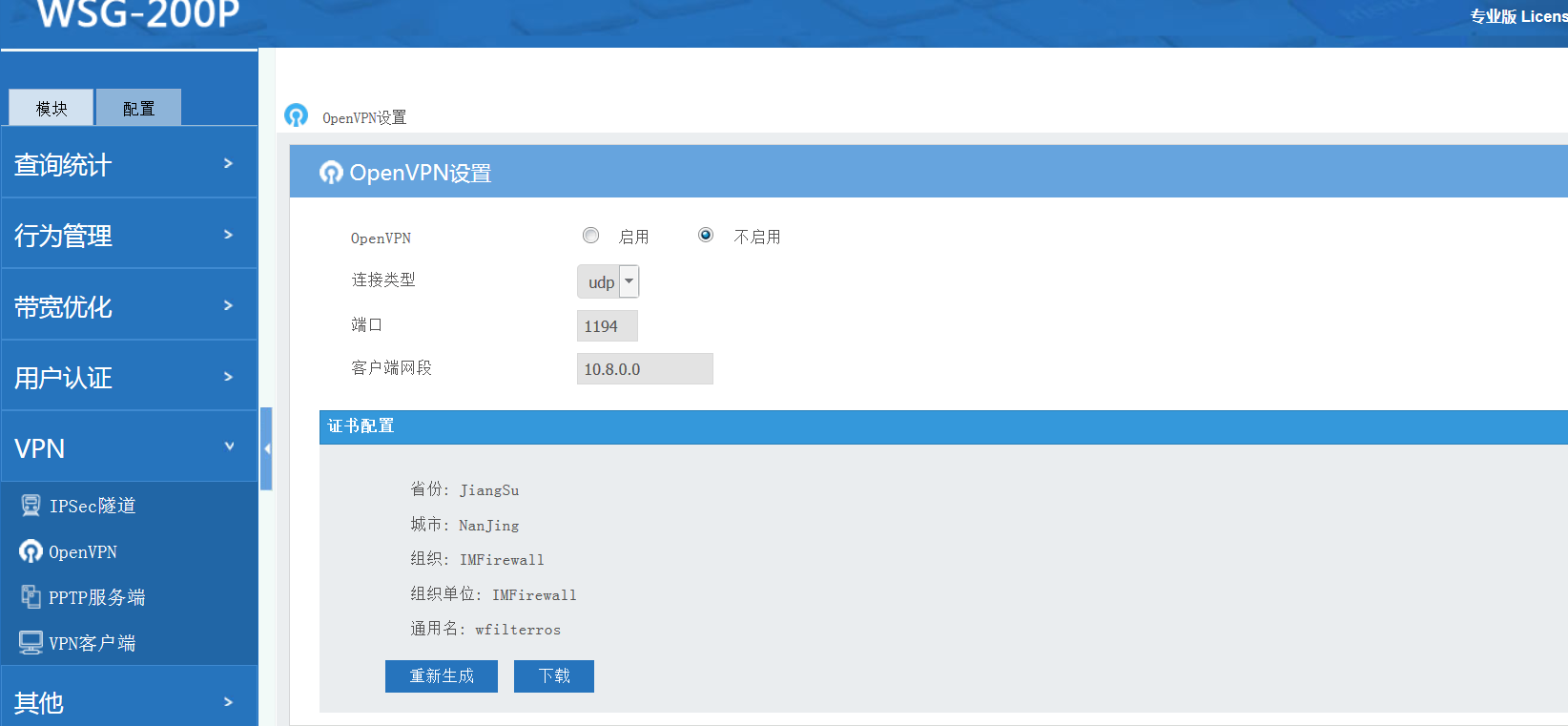
Task: Select the 不启用 radio button
Action: 706,236
